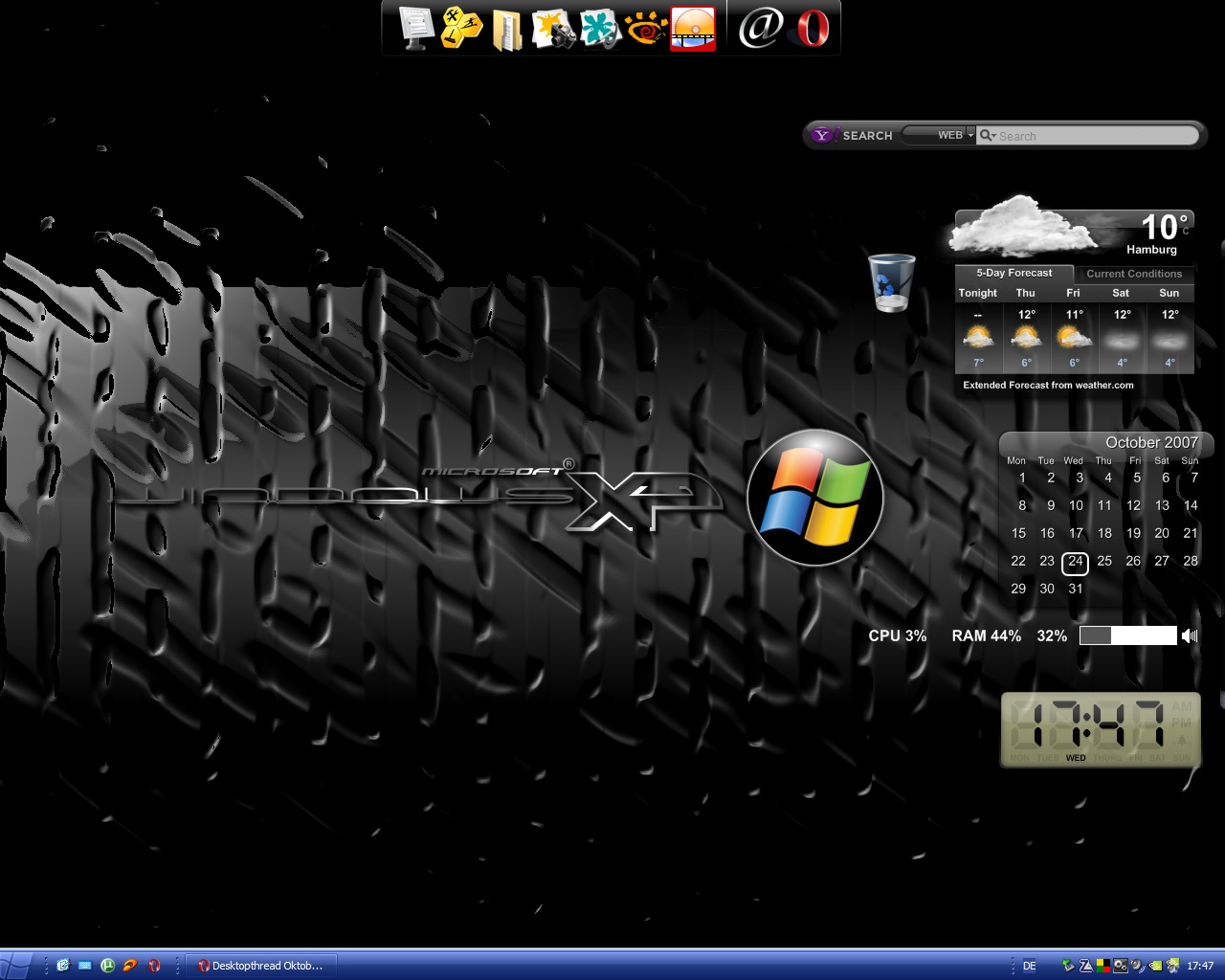Click DE language indicator
The height and width of the screenshot is (980, 1225).
1030,966
